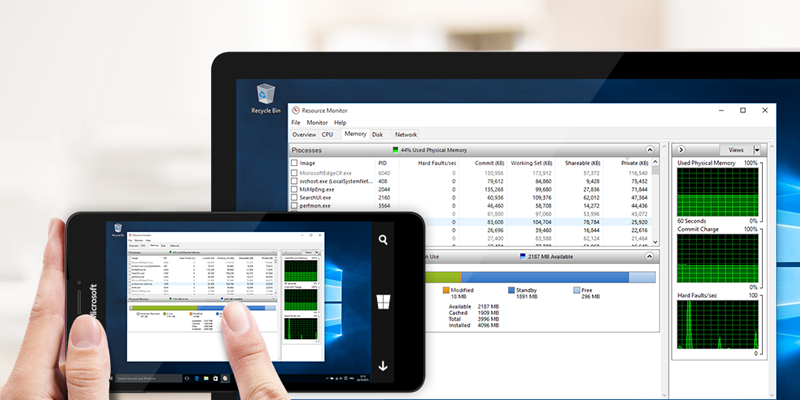This screenshot has height=400, width=800.
Task: Click the Commit Charge graph on monitor
Action: (x=717, y=258)
